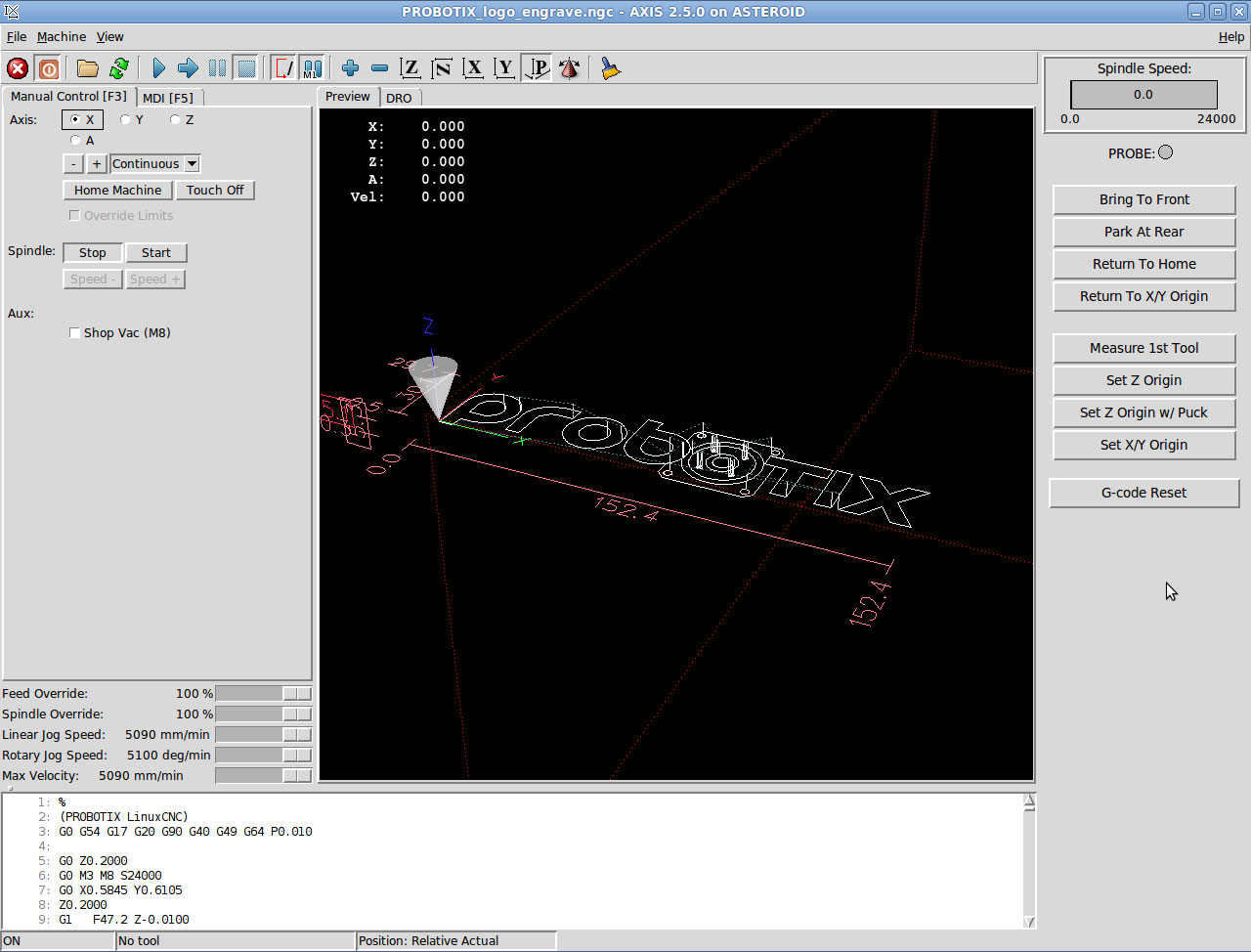The height and width of the screenshot is (952, 1251).
Task: Reload the current file
Action: click(x=119, y=68)
